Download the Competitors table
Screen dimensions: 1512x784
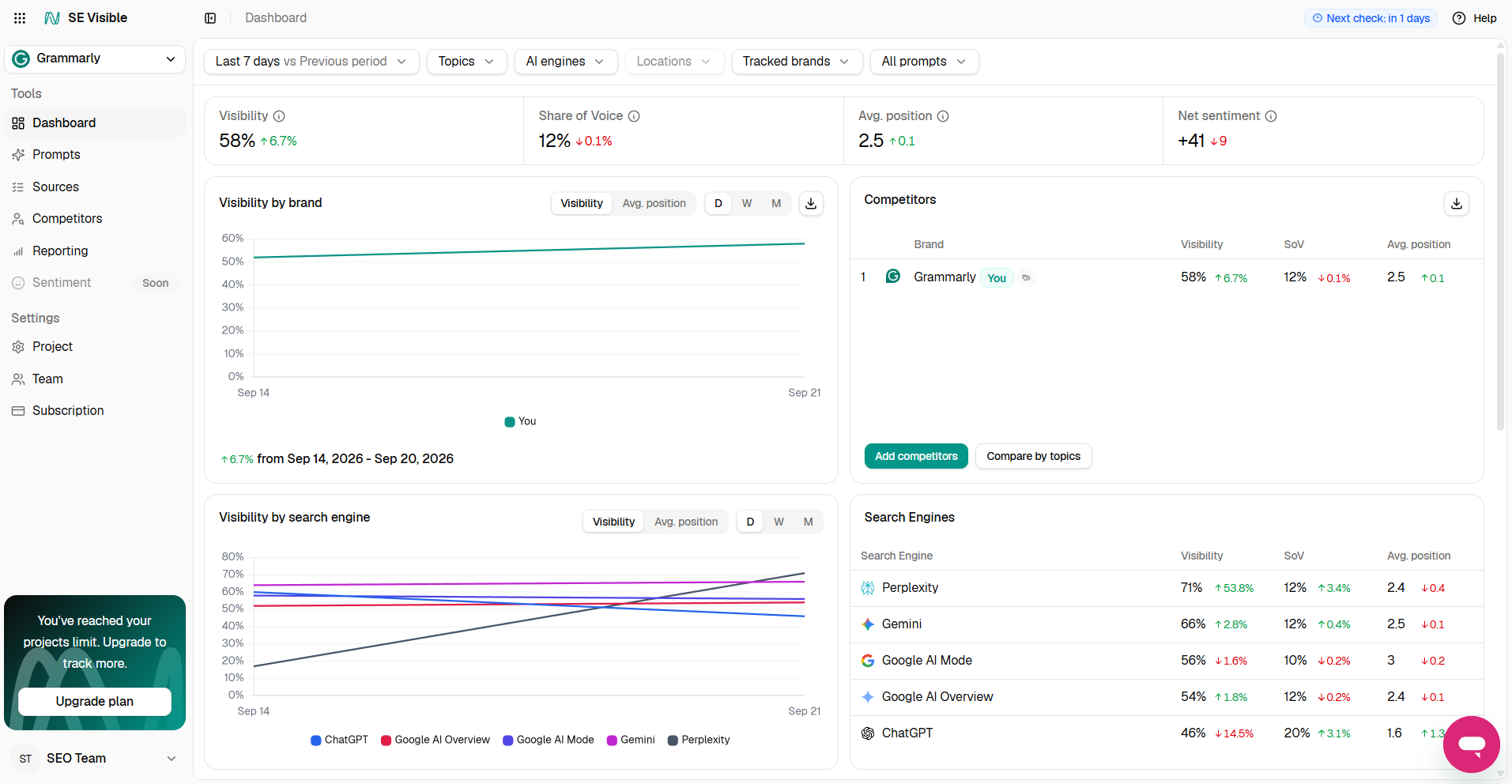1457,203
